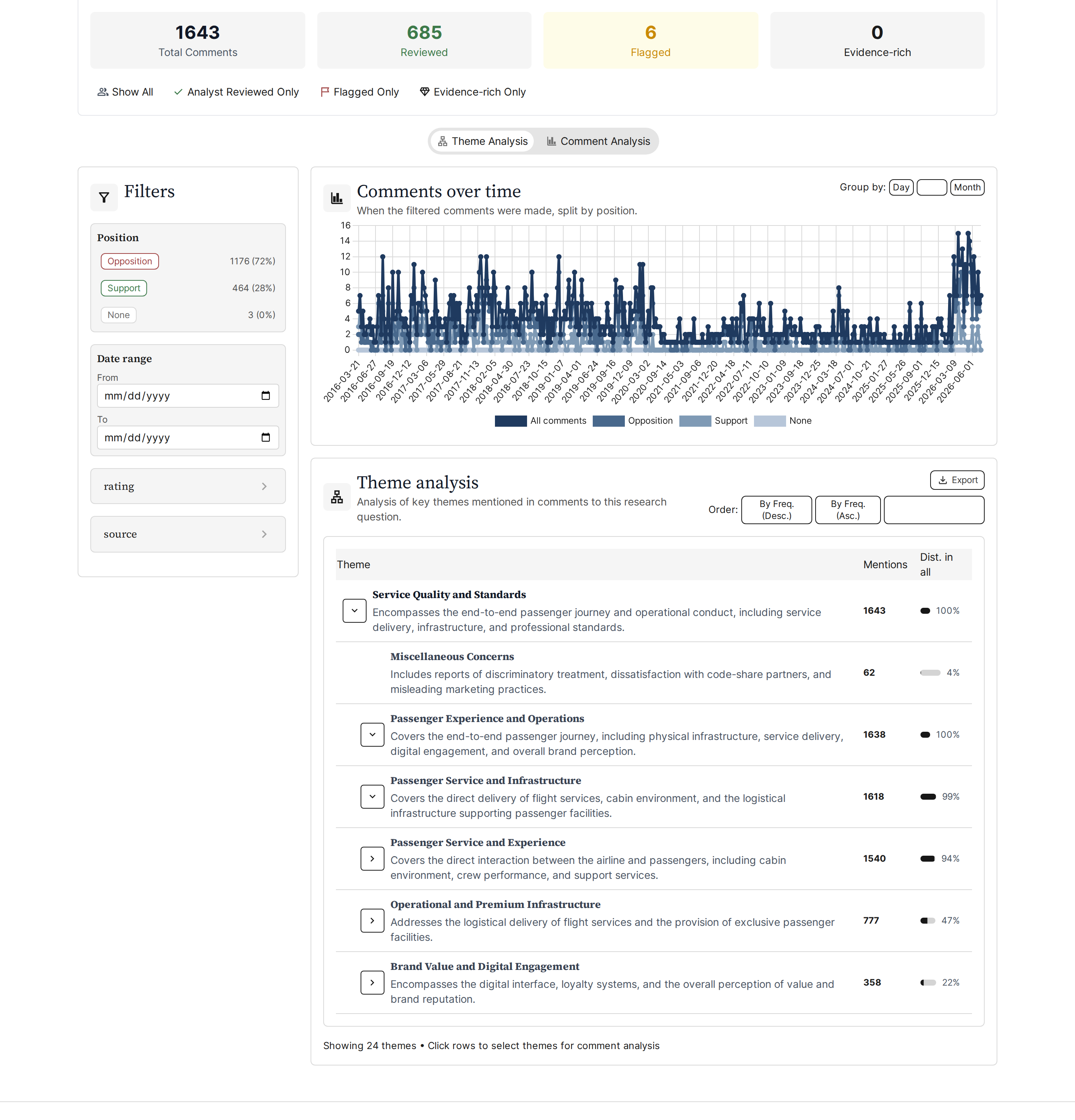Click the Dist. in all column header
Screen dimensions: 1075x1120
[x=936, y=564]
